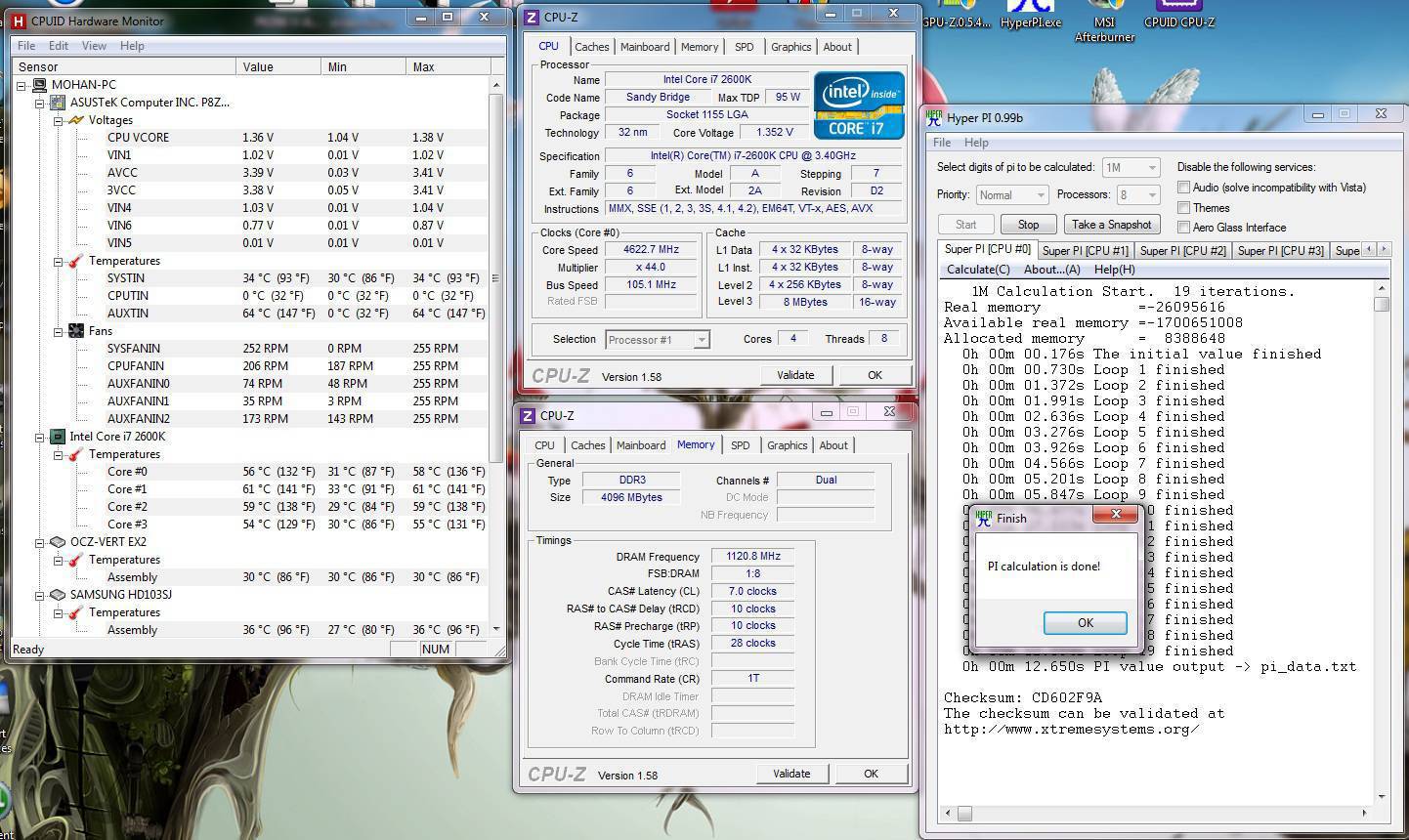Collapse the Fans tree node
The height and width of the screenshot is (840, 1409).
59,331
